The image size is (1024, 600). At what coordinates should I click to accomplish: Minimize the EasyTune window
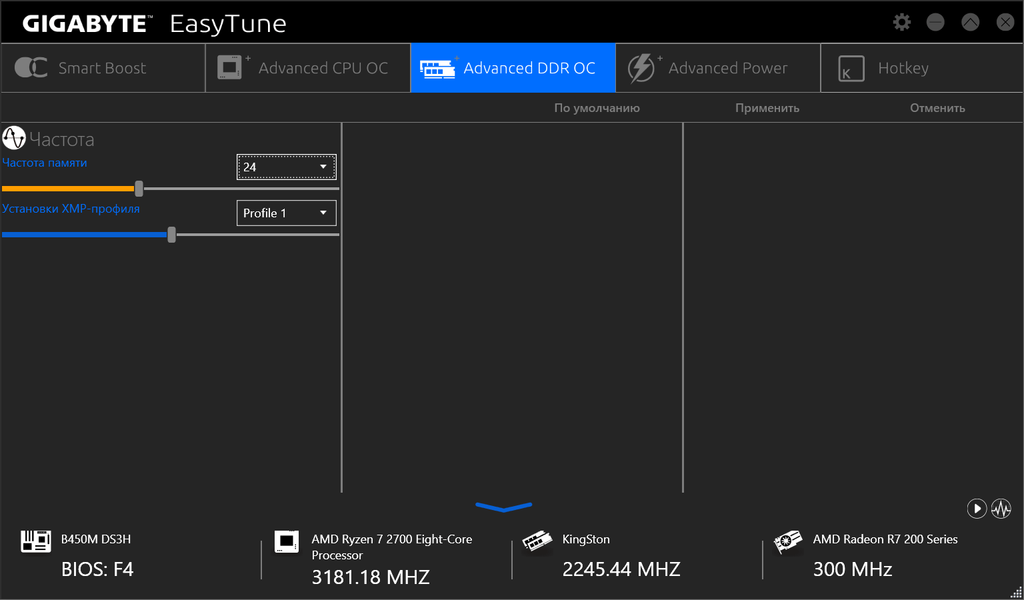click(x=936, y=23)
